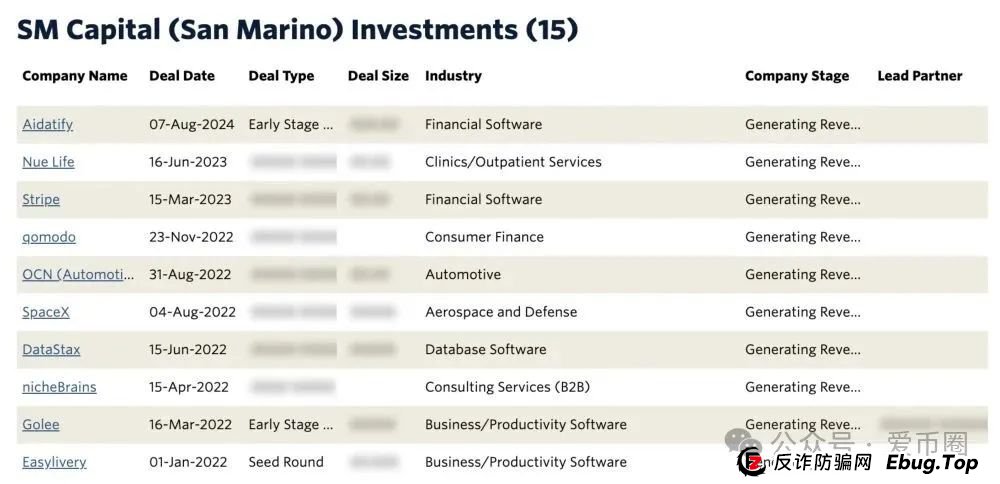Image resolution: width=1000 pixels, height=484 pixels.
Task: Open the Nue Life company link
Action: point(48,162)
